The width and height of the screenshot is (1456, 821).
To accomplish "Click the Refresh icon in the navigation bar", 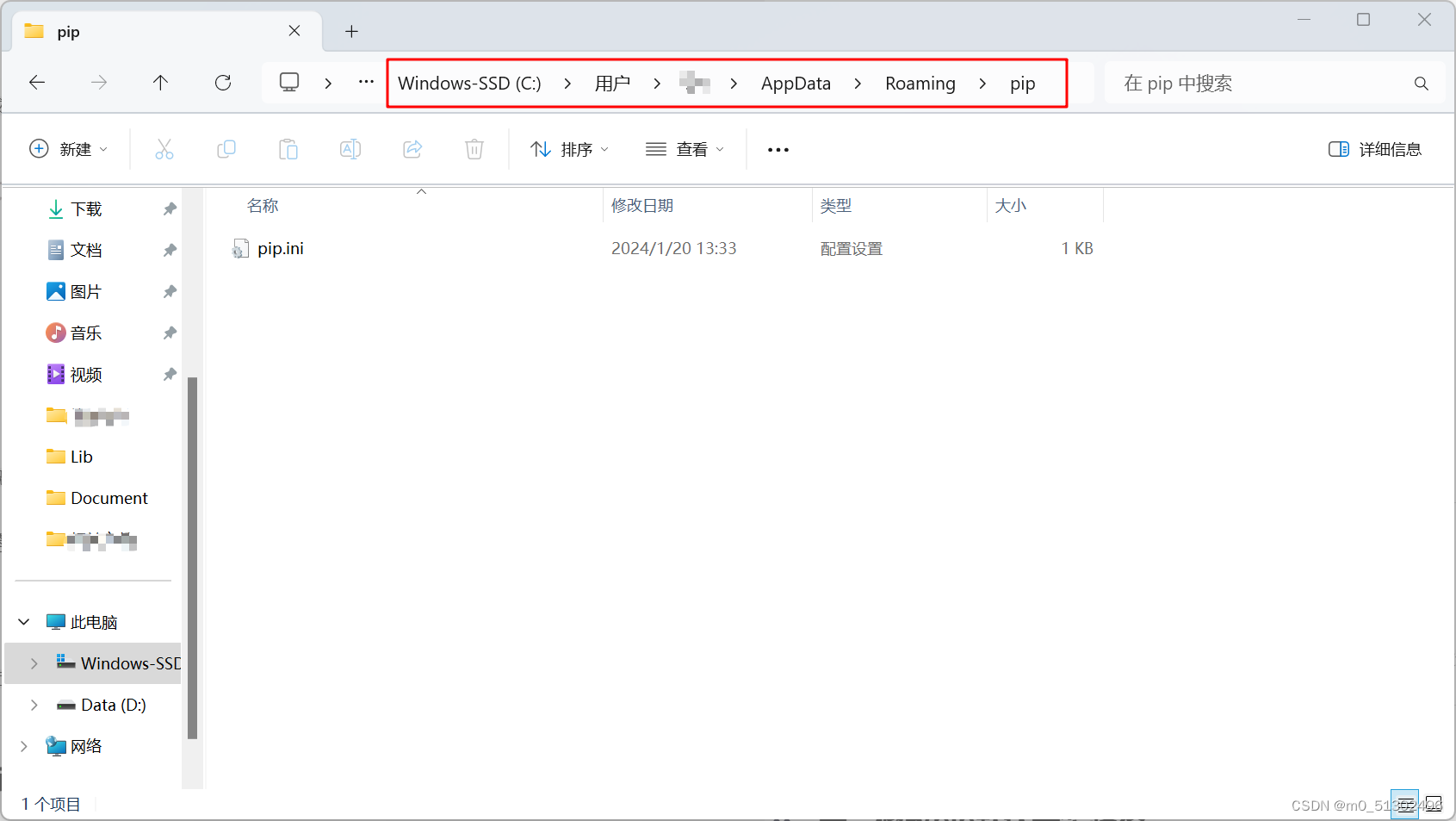I will click(223, 82).
